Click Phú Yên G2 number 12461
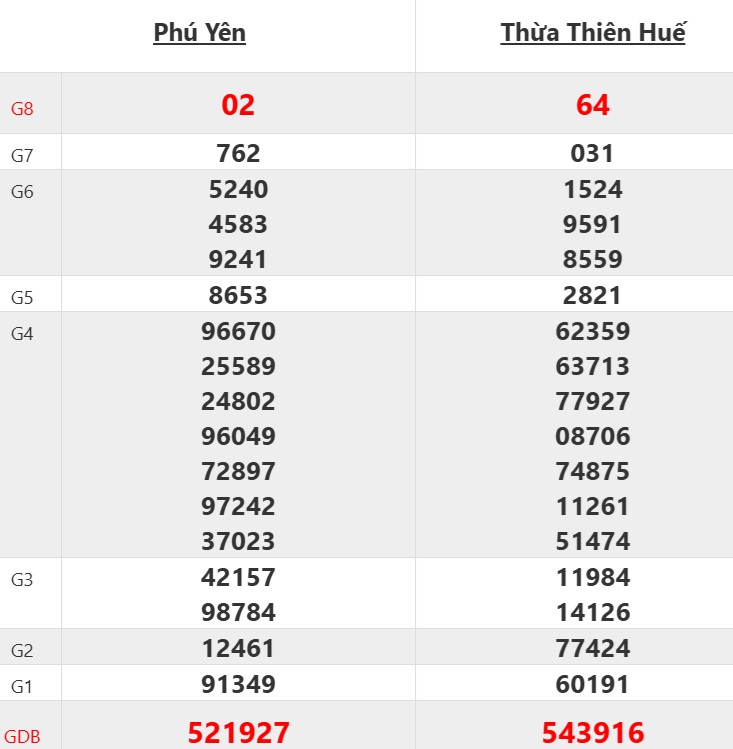733x749 pixels. (238, 648)
